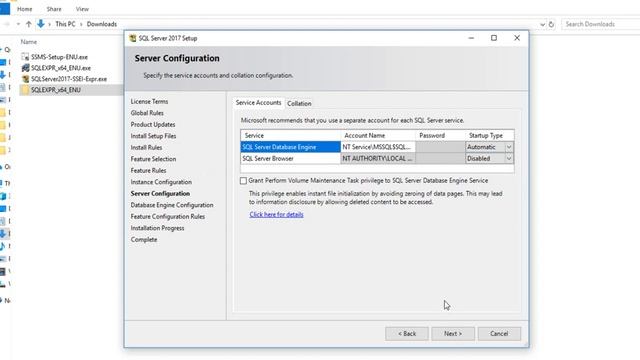Click the NT Service\MSSQL$SQL account name cell
The width and height of the screenshot is (640, 360).
click(378, 147)
